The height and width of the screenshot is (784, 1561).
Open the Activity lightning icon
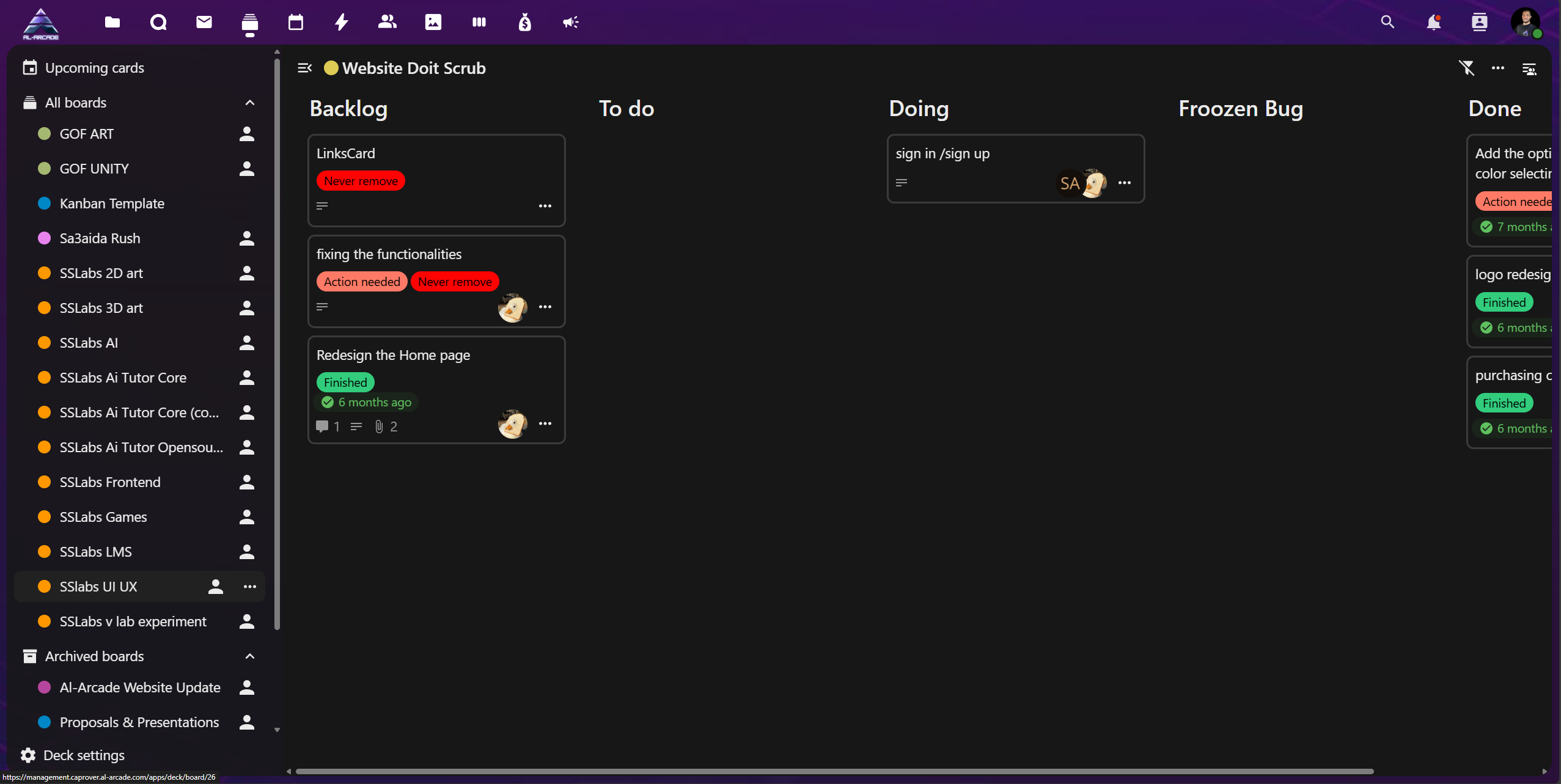coord(342,23)
